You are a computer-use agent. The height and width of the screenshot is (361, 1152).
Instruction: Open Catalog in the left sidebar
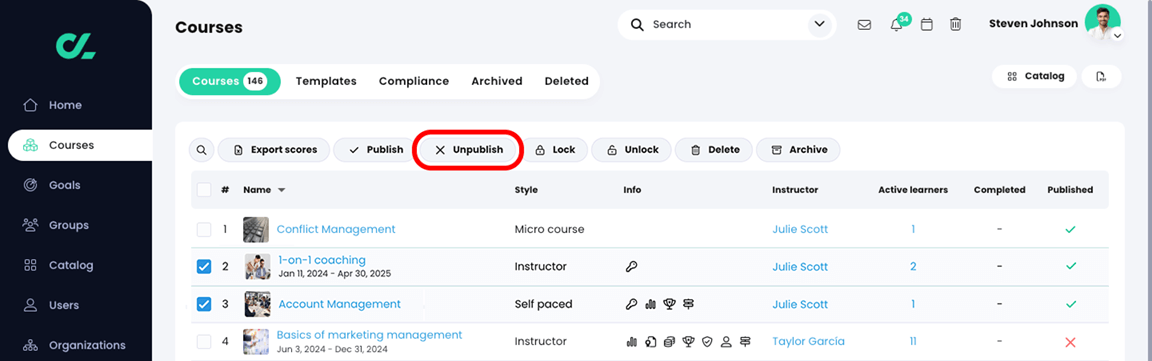pyautogui.click(x=71, y=265)
